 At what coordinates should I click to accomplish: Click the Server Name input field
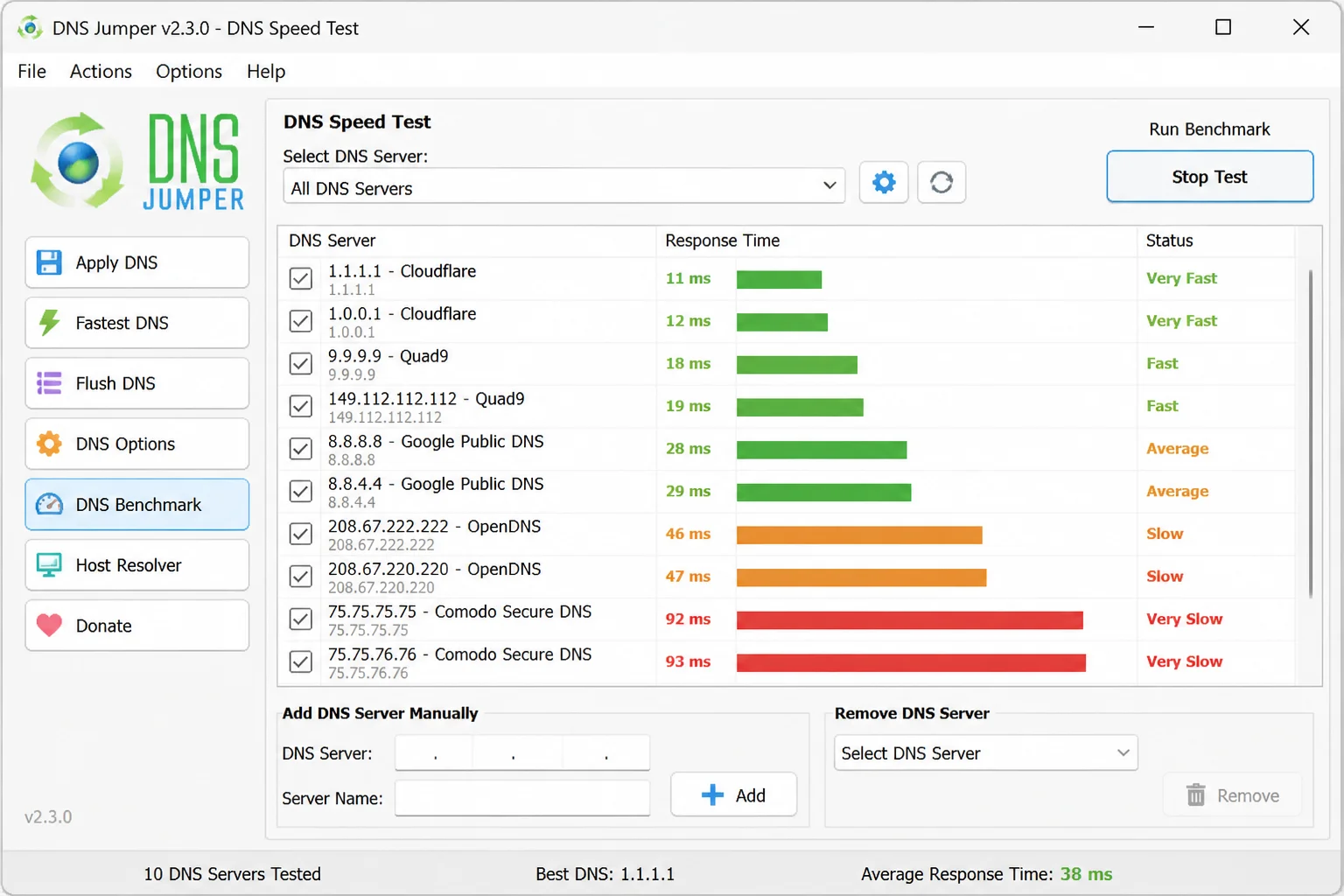pos(522,797)
